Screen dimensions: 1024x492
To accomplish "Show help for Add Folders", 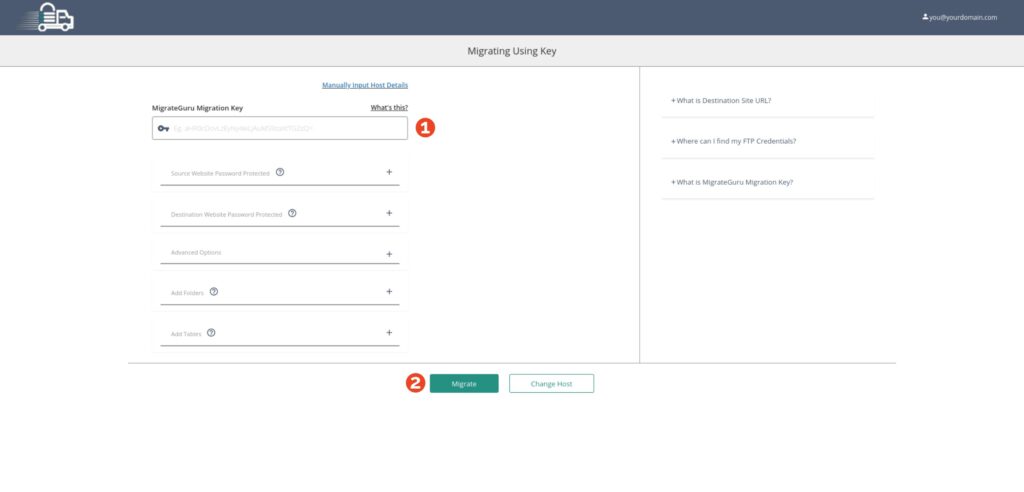I will 214,291.
